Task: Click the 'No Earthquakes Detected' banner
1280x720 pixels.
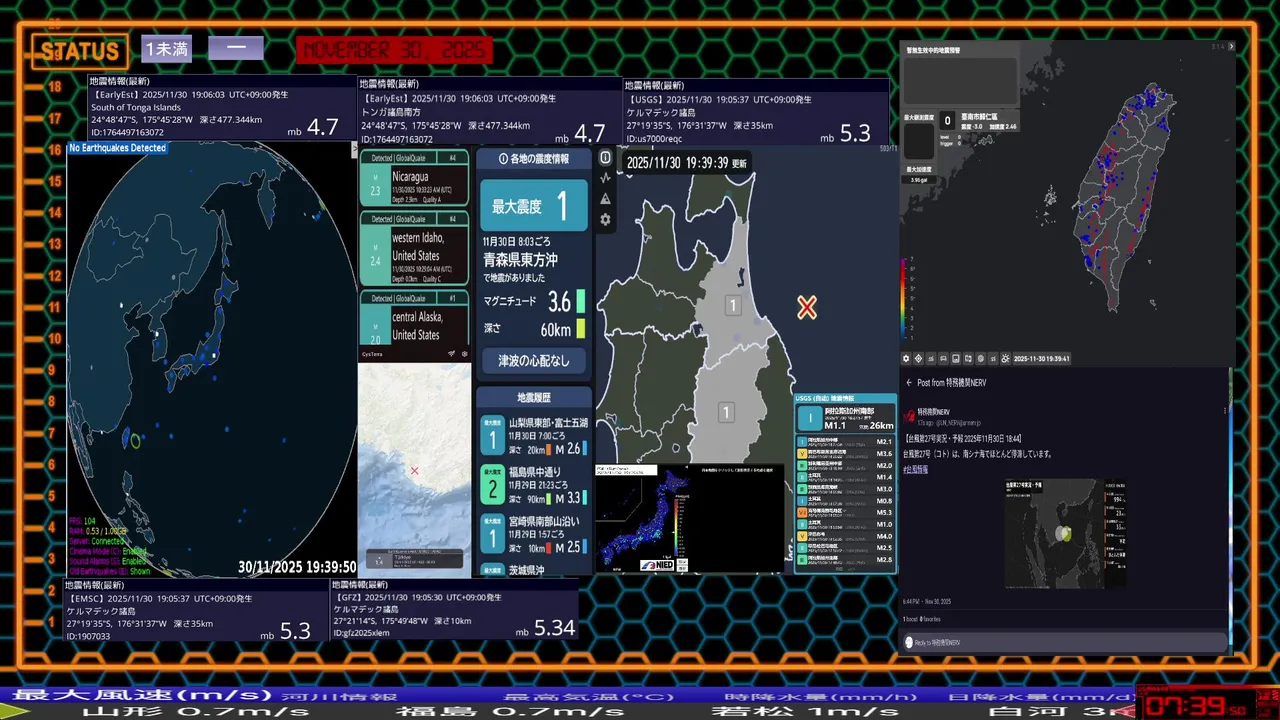Action: tap(118, 148)
